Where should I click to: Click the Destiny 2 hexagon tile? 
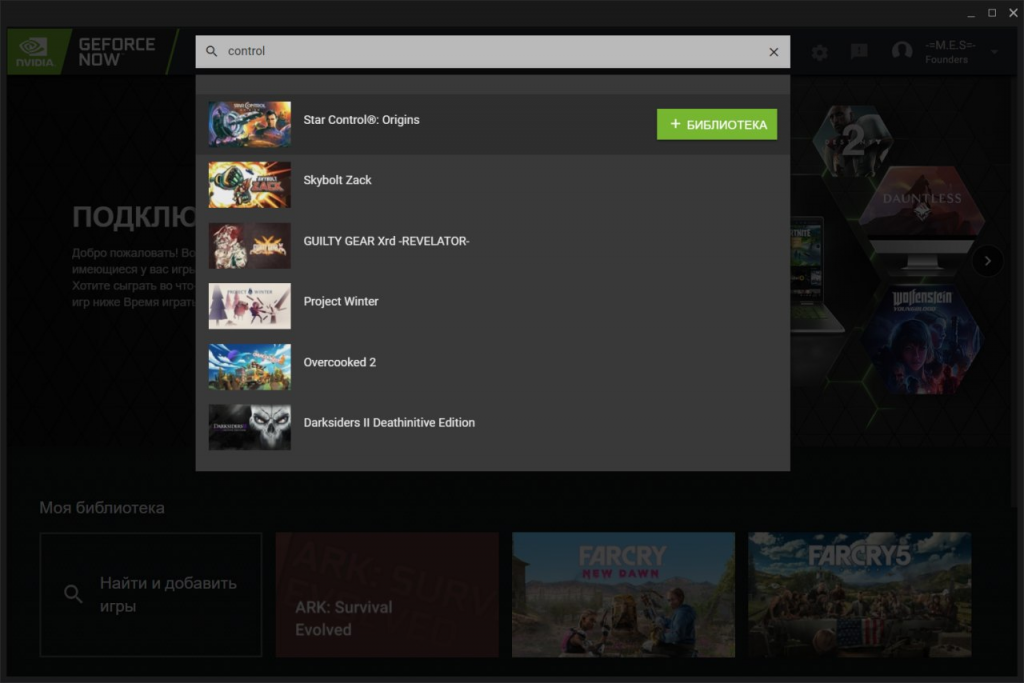852,141
